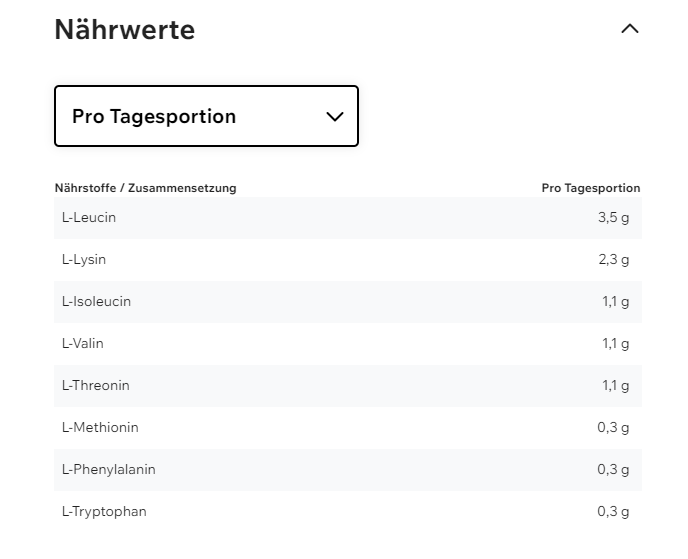Select the L-Lysin row label
Viewport: 688px width, 559px height.
tap(84, 259)
